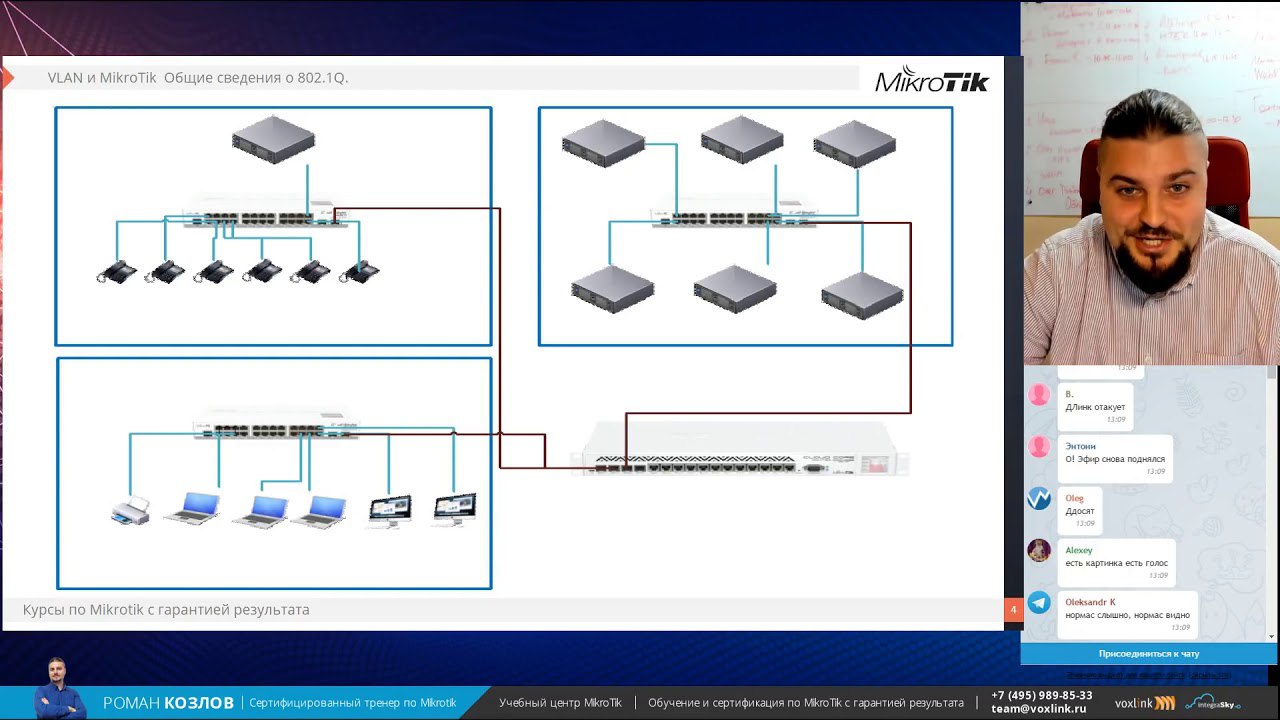Click the left desktop monitor icon
This screenshot has height=720, width=1280.
tap(390, 510)
